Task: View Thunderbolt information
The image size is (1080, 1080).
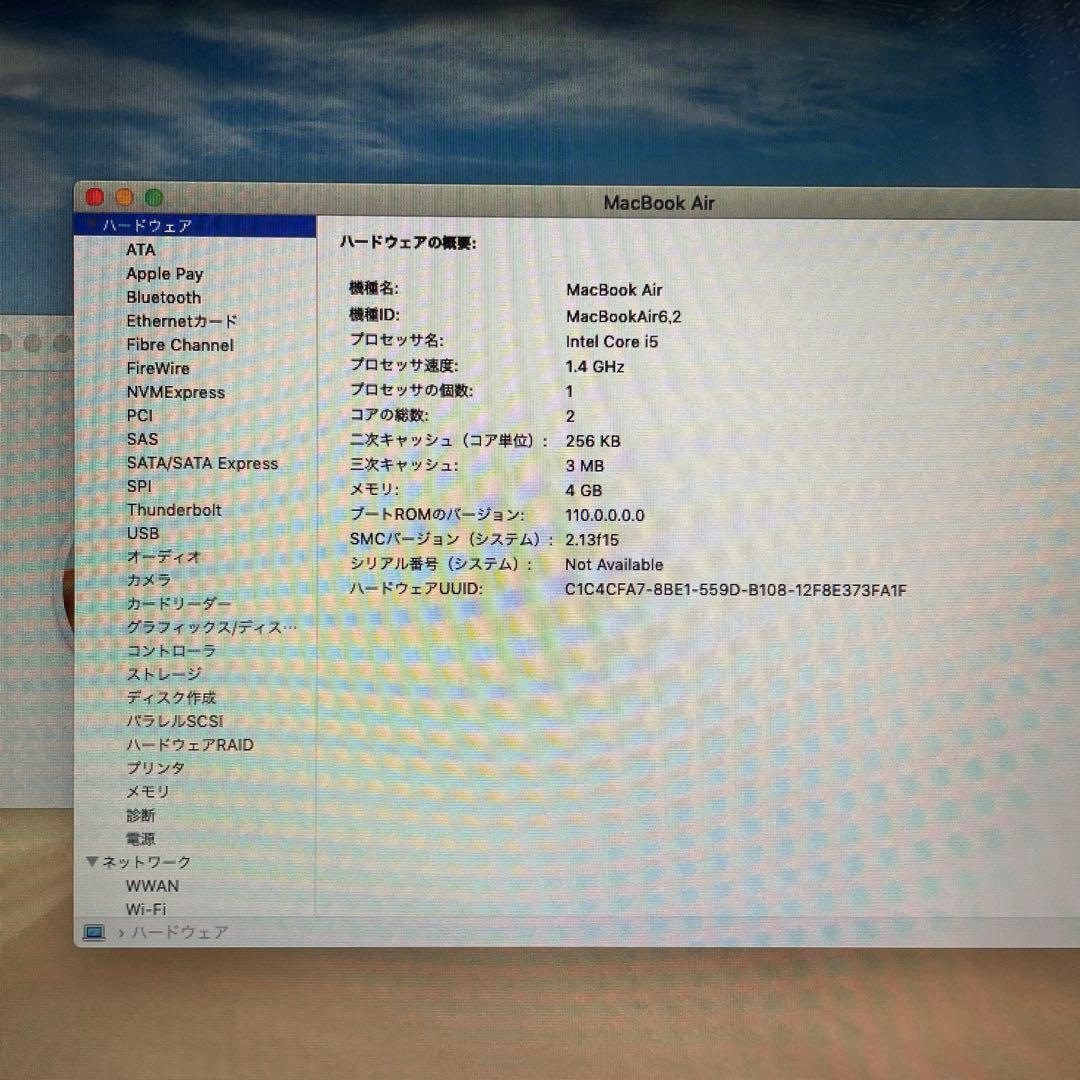Action: pos(175,510)
